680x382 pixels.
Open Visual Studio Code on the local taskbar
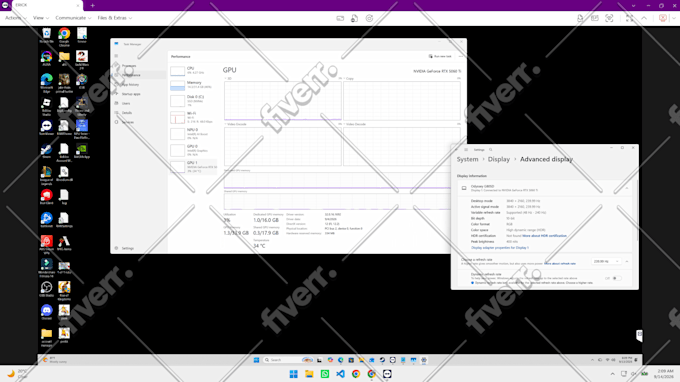pyautogui.click(x=340, y=374)
